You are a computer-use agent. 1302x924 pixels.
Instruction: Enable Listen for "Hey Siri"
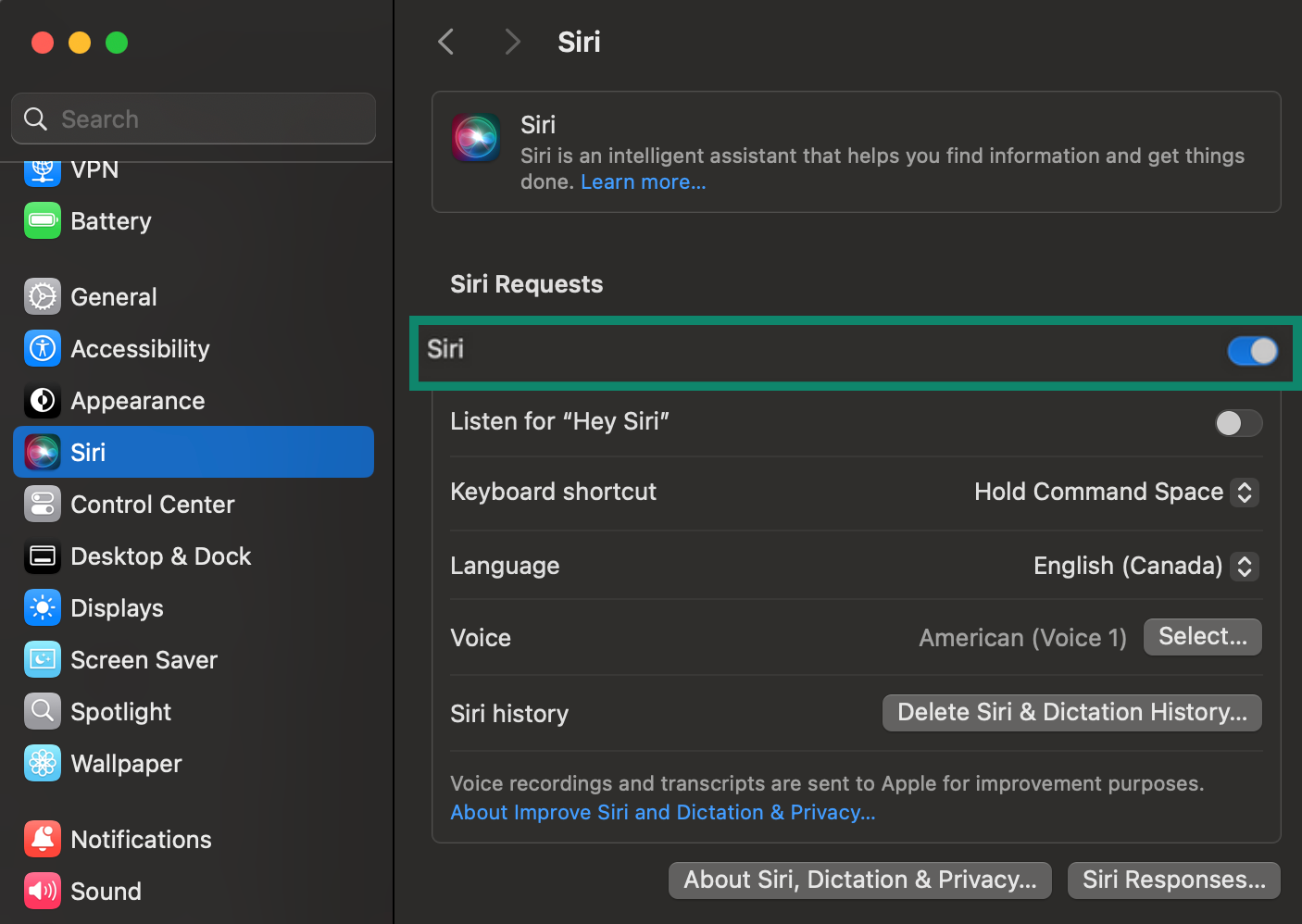[x=1238, y=423]
